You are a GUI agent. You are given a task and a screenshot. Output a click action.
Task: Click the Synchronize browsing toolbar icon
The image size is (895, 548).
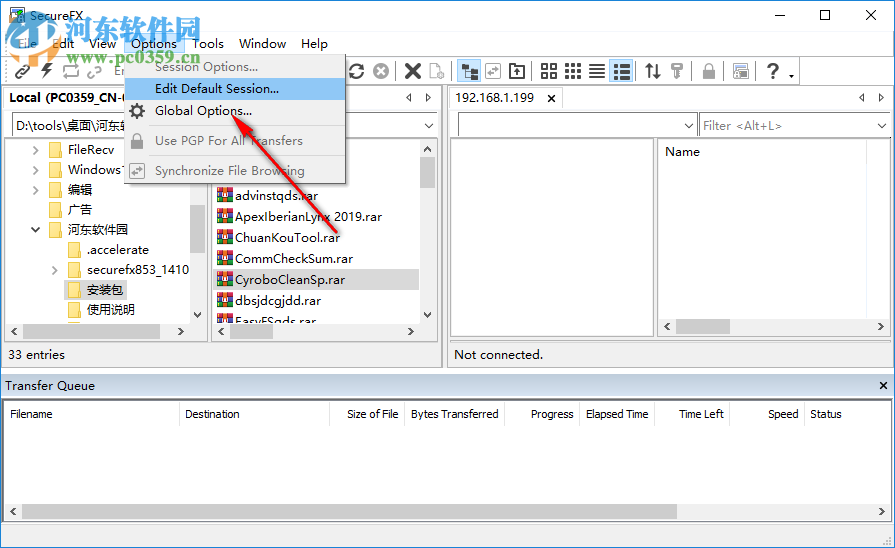(x=493, y=71)
